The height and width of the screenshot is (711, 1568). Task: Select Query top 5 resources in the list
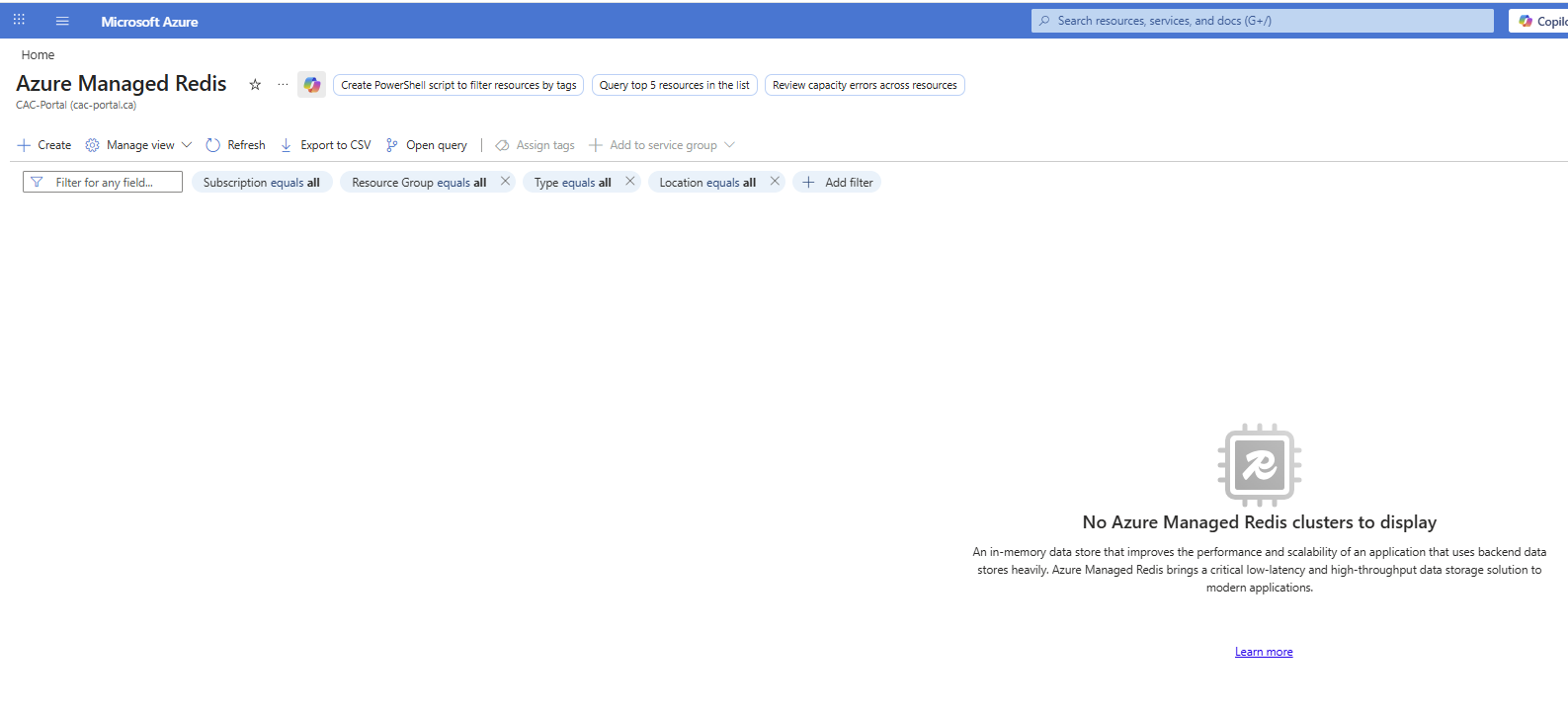coord(675,85)
